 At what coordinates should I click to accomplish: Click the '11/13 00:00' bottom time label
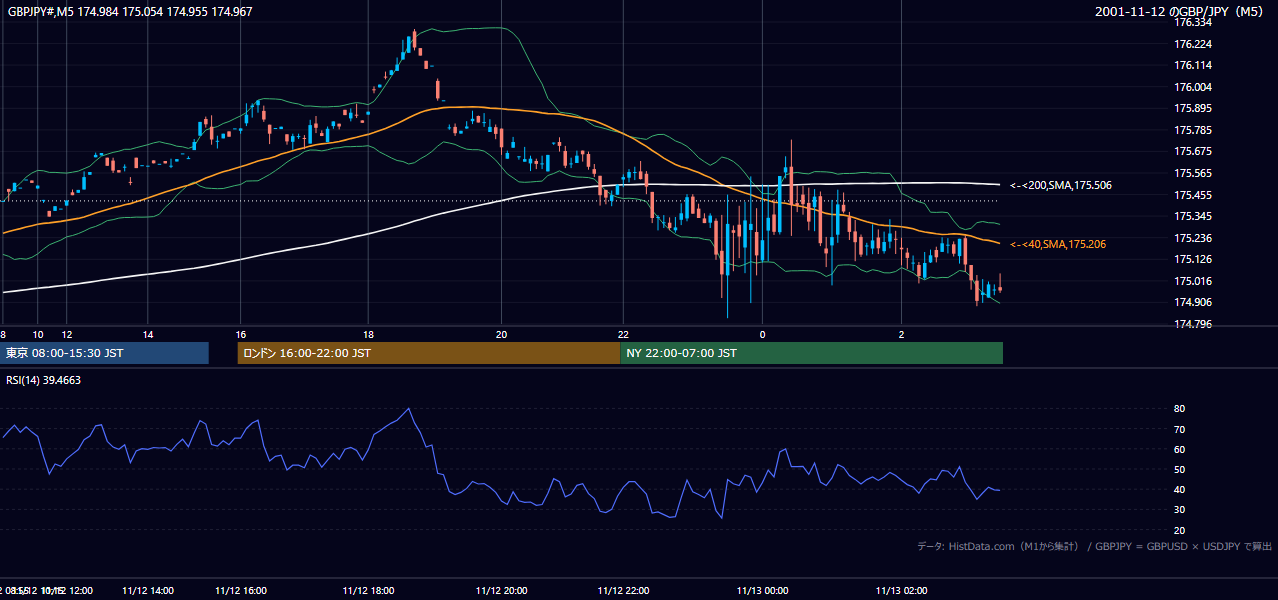click(x=762, y=591)
